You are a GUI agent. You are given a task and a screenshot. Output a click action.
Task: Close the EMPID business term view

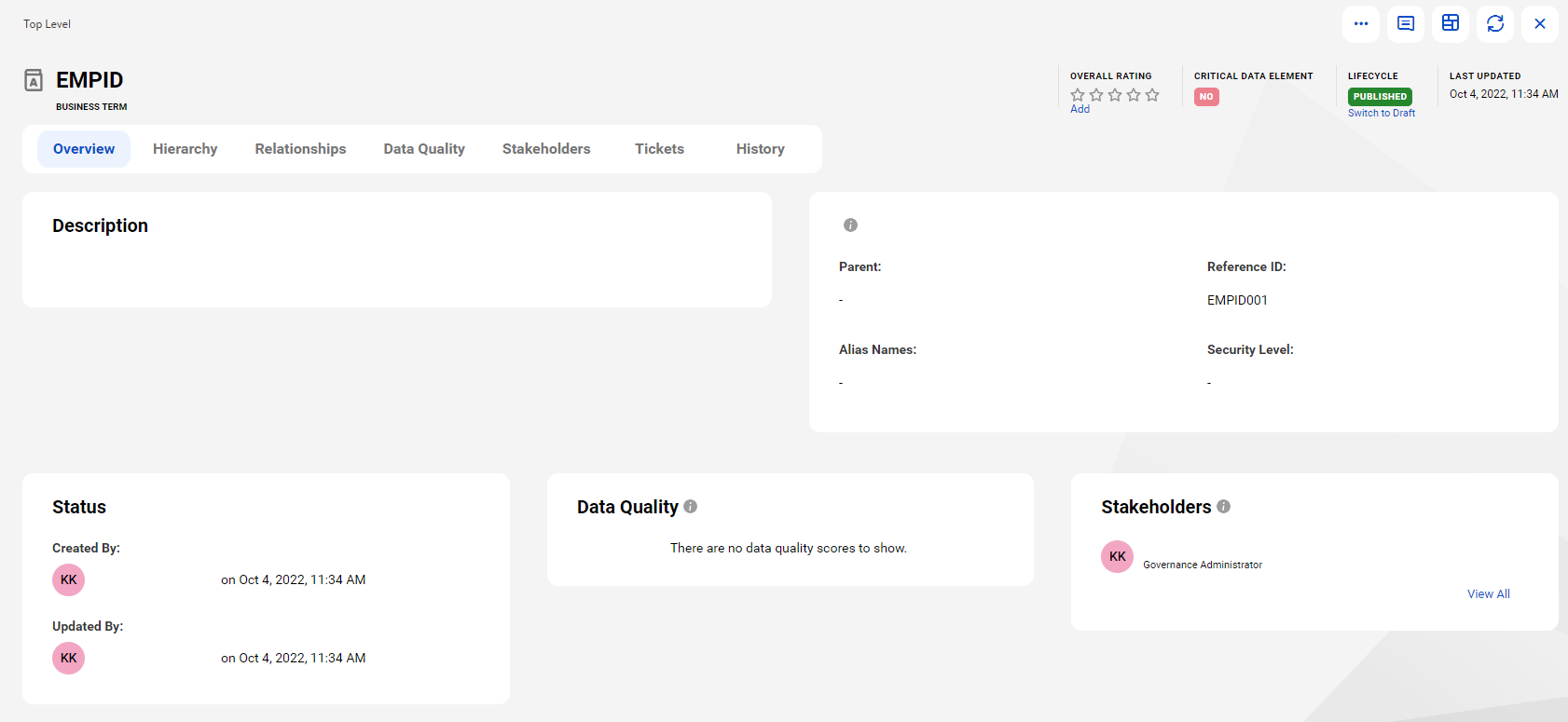tap(1540, 24)
